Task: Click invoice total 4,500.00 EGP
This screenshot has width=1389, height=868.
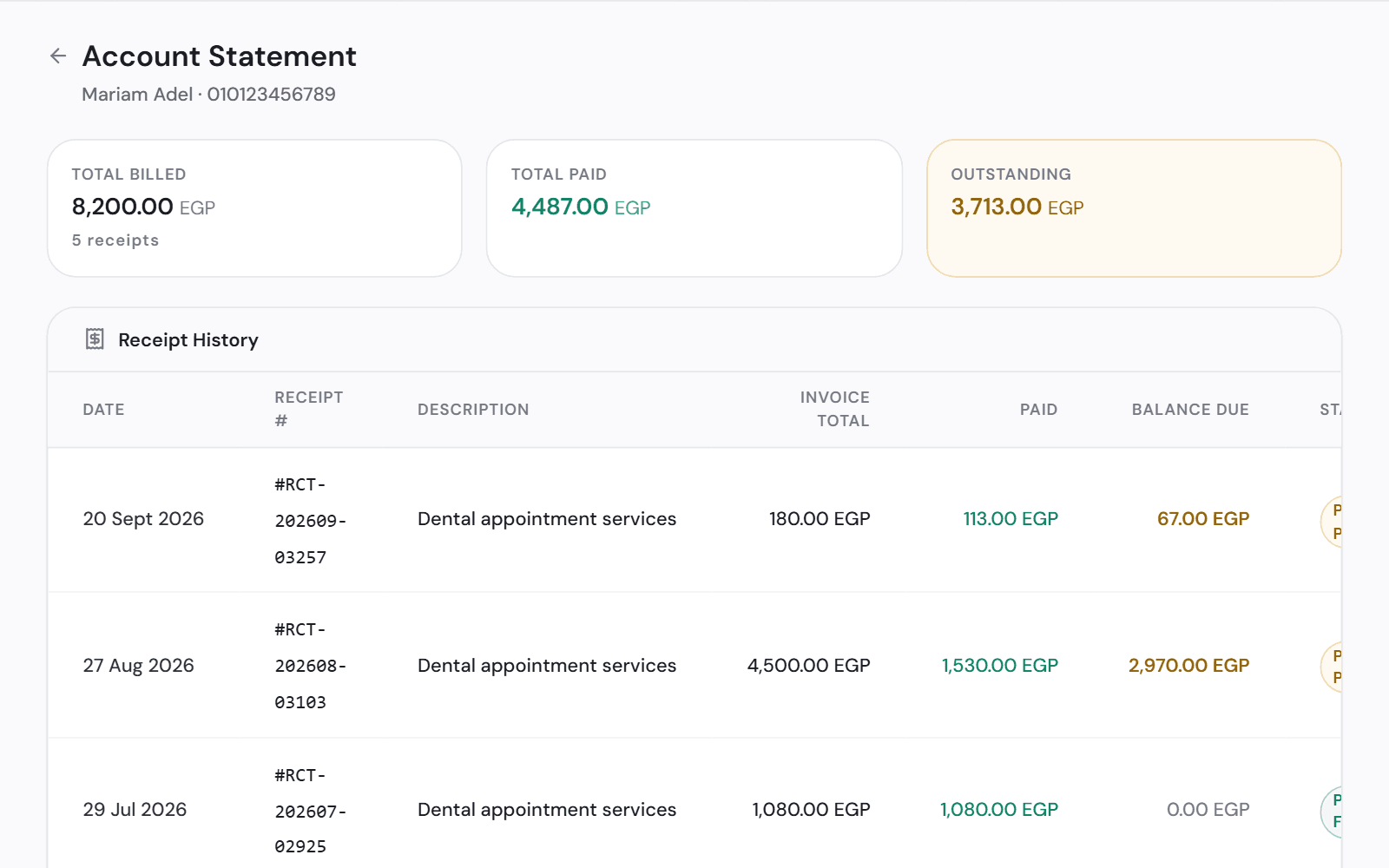Action: click(x=808, y=666)
